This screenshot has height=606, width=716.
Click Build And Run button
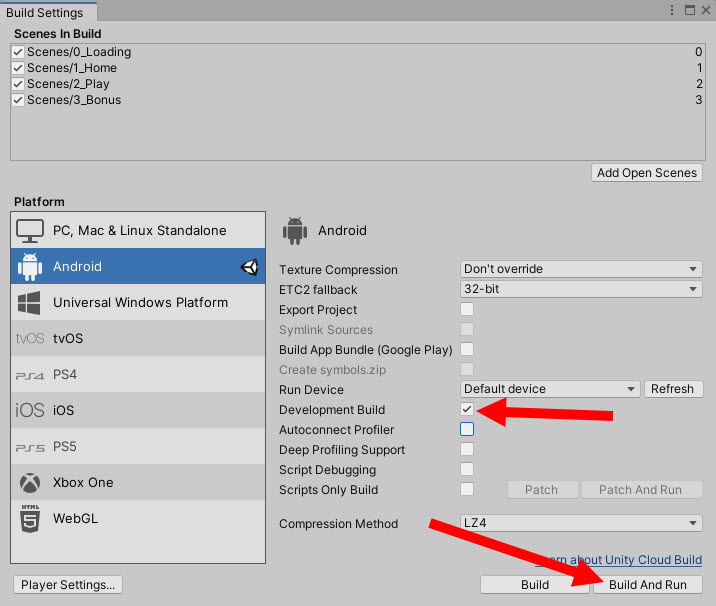point(648,585)
